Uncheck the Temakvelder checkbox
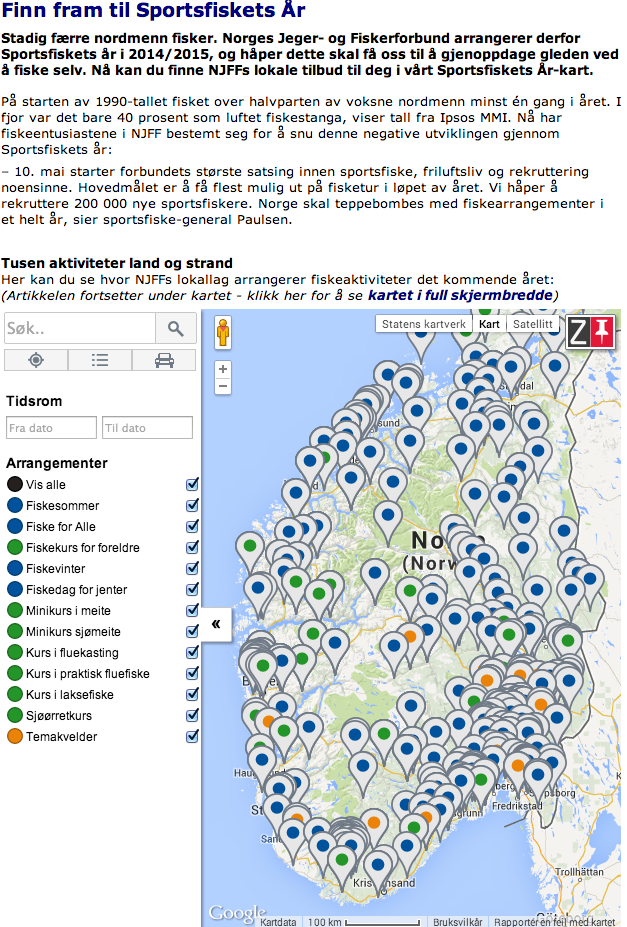The image size is (627, 927). (x=192, y=736)
